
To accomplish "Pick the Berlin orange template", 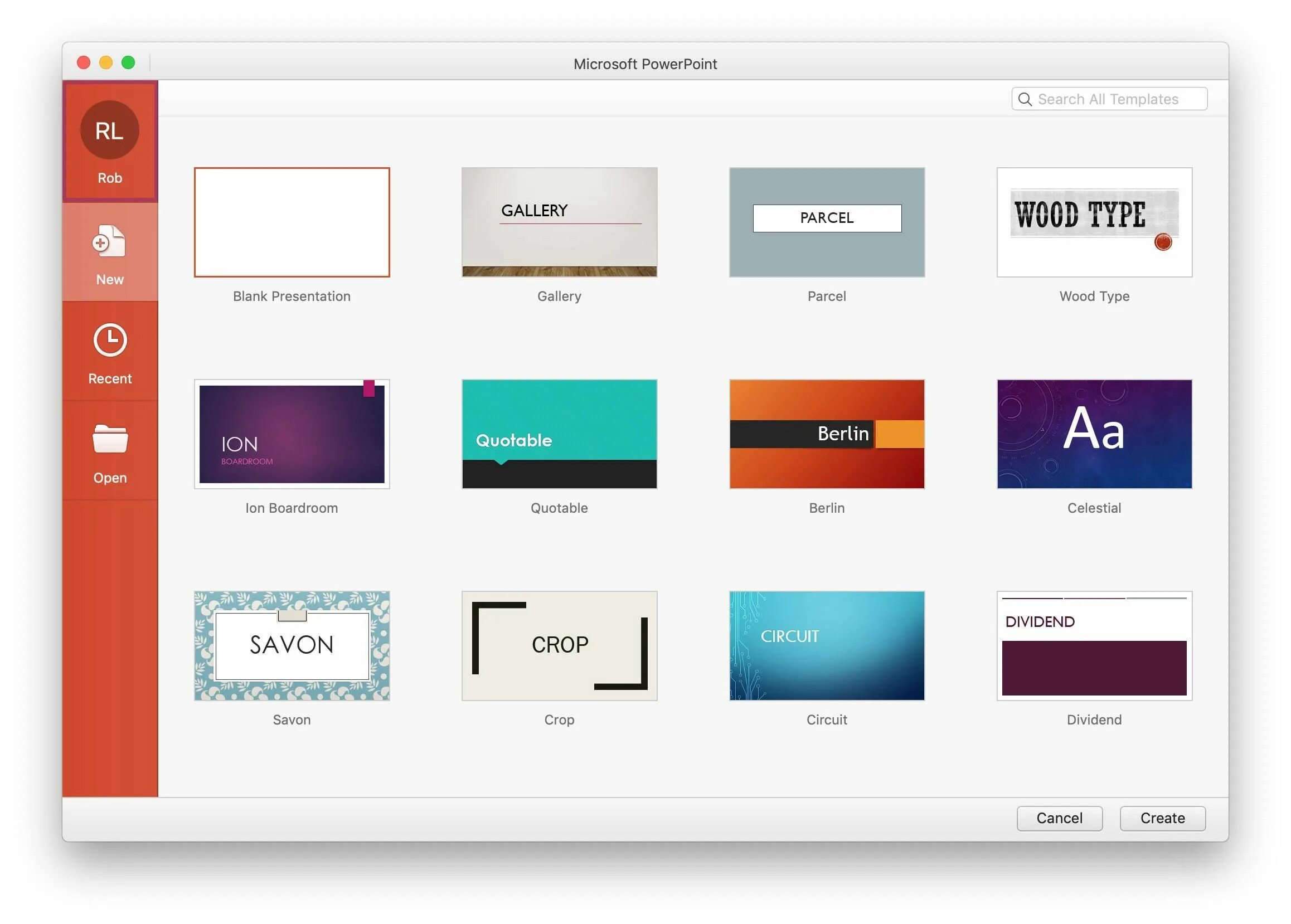I will pos(826,434).
